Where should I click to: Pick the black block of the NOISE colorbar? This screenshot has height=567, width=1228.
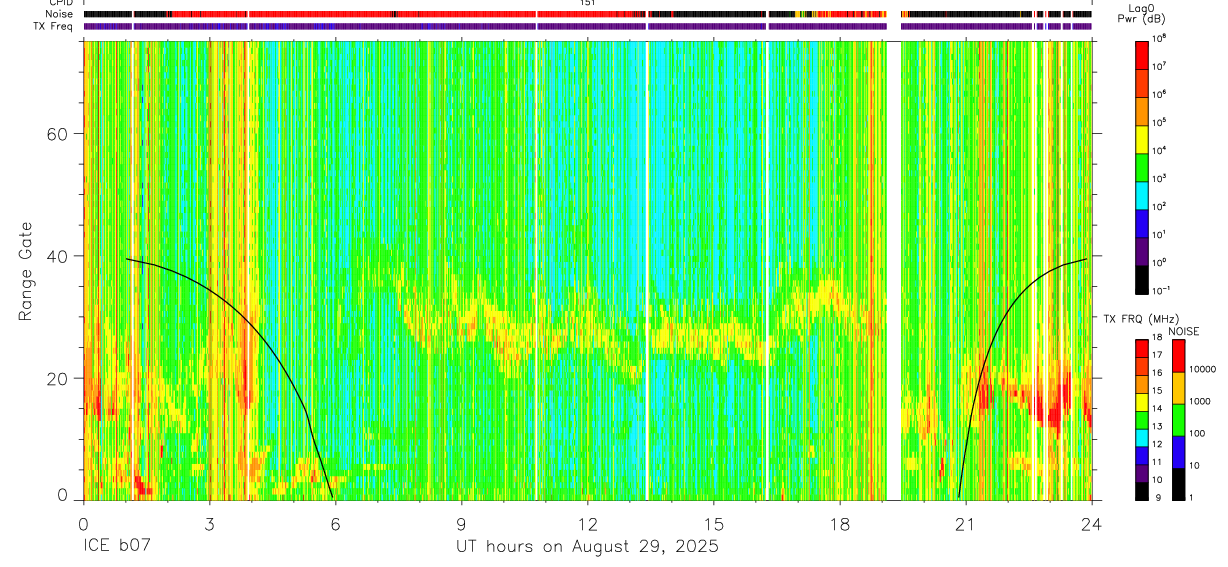click(x=1178, y=484)
